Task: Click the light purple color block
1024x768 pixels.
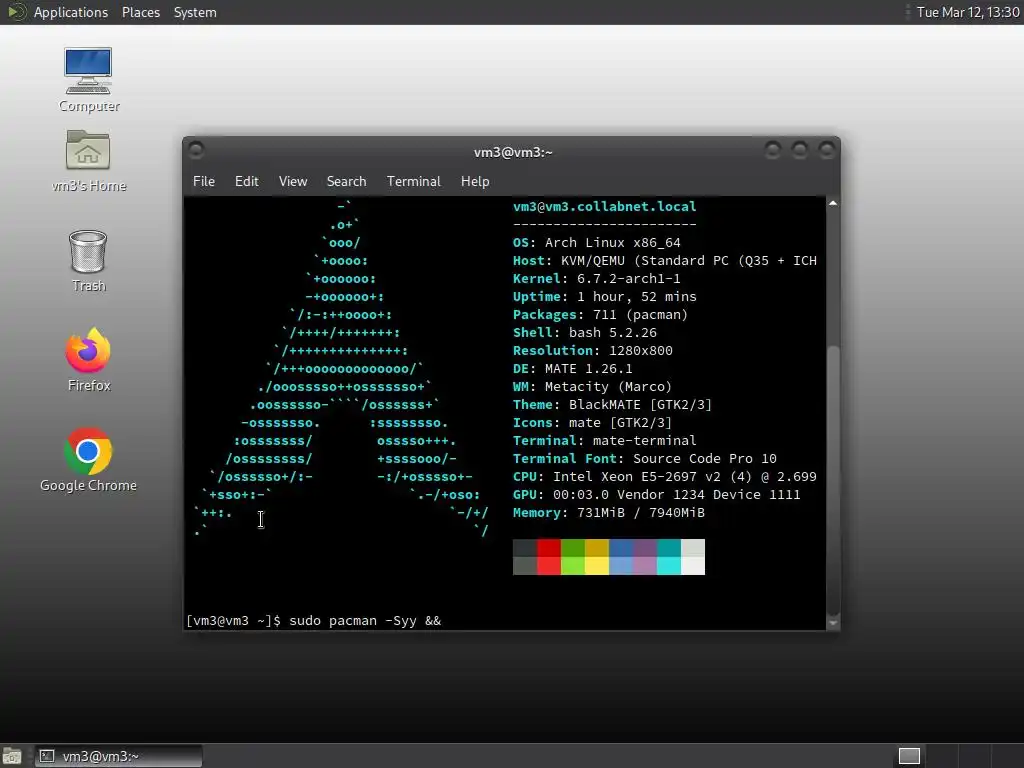Action: [x=645, y=566]
